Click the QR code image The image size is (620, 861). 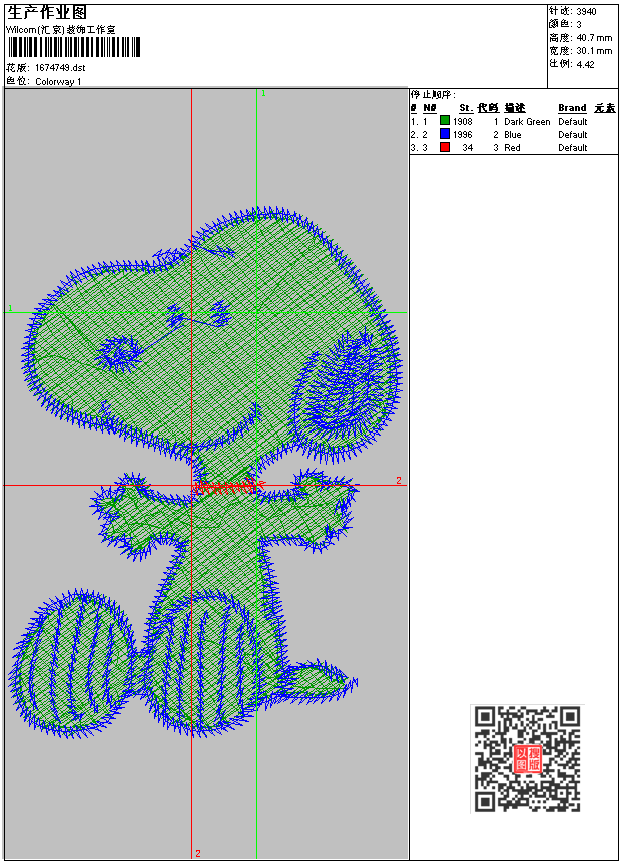tap(527, 759)
